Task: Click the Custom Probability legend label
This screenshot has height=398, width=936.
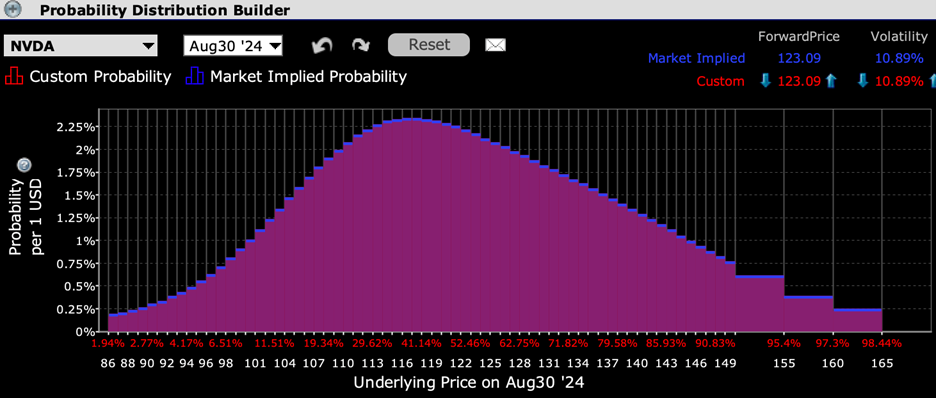Action: (100, 77)
